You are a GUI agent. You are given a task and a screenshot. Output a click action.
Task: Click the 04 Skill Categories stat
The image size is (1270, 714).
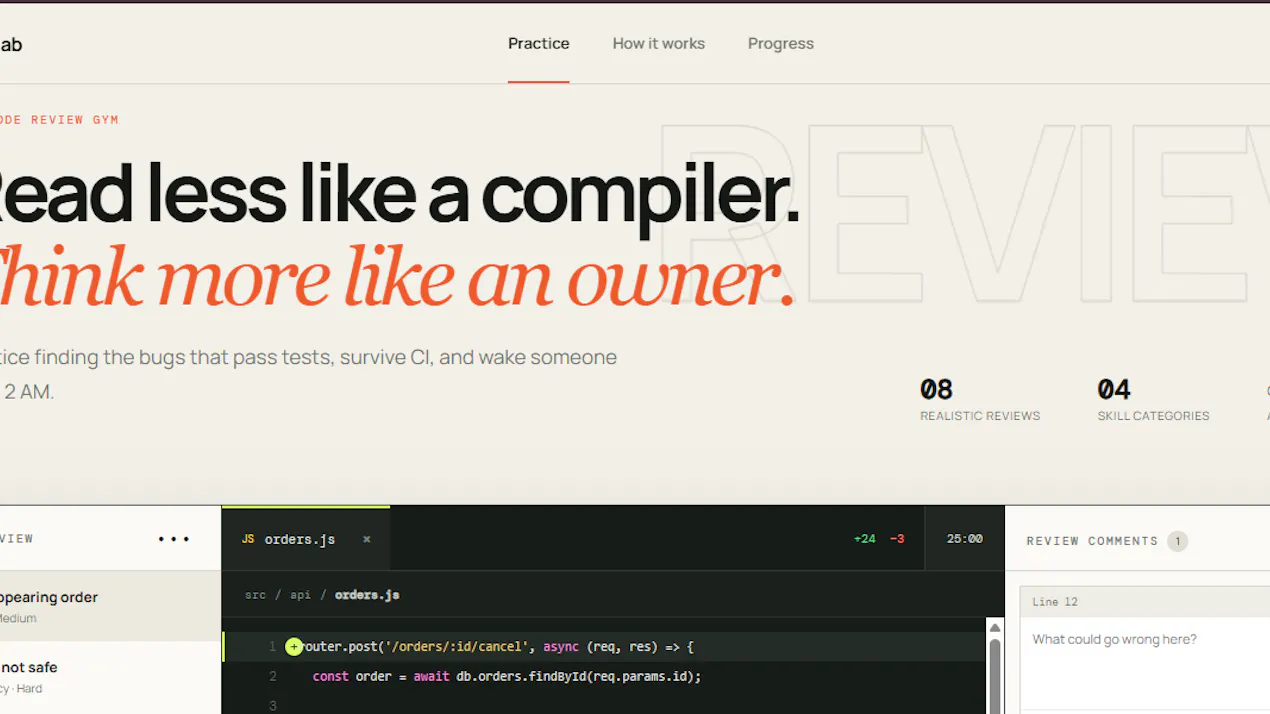coord(1153,399)
